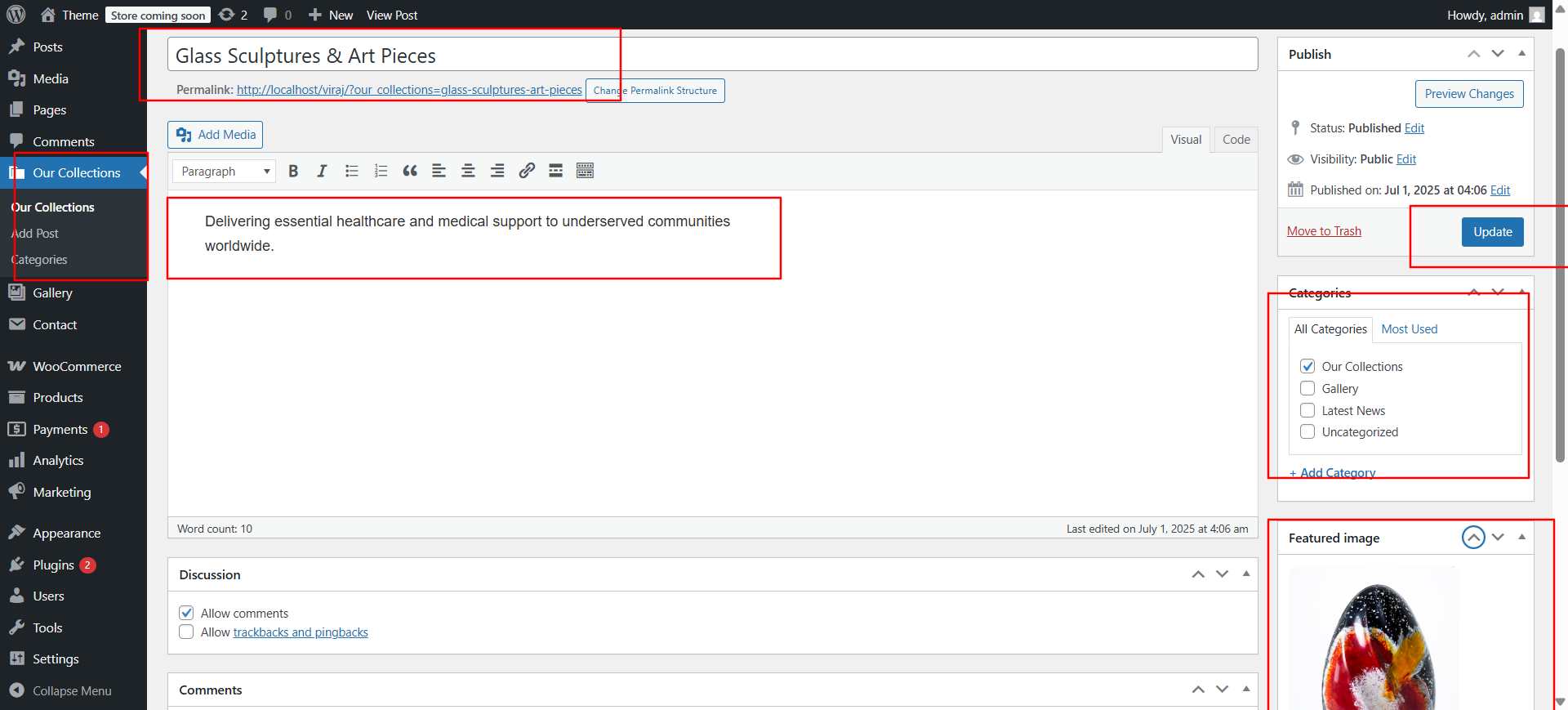
Task: Insert or edit a link
Action: click(x=527, y=171)
